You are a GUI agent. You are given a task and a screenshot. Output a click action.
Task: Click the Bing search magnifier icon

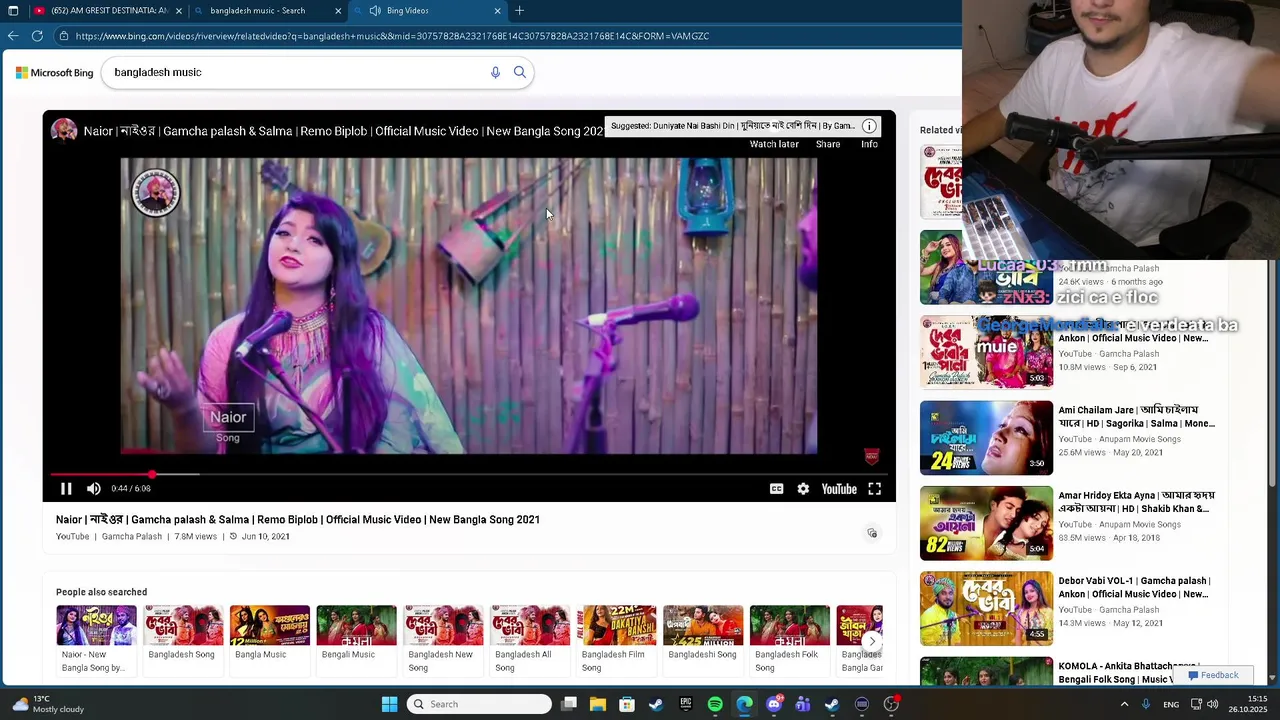point(520,72)
